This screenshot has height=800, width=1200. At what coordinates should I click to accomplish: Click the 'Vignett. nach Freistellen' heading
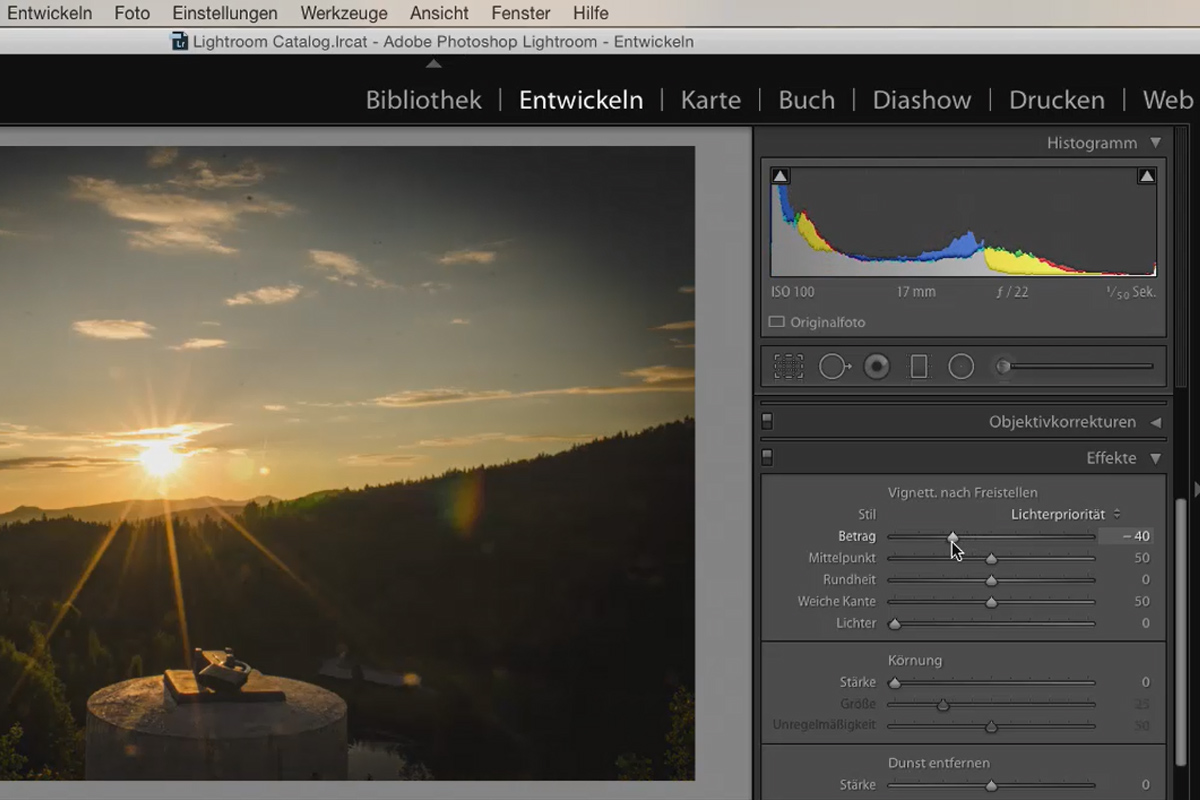click(x=963, y=492)
